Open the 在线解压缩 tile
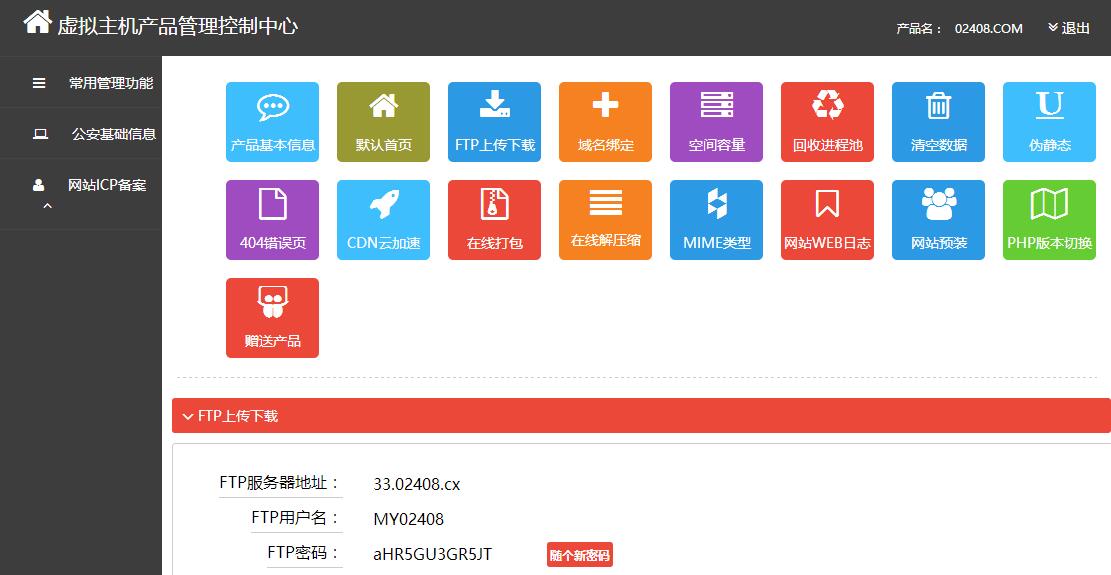This screenshot has height=575, width=1111. pos(605,220)
